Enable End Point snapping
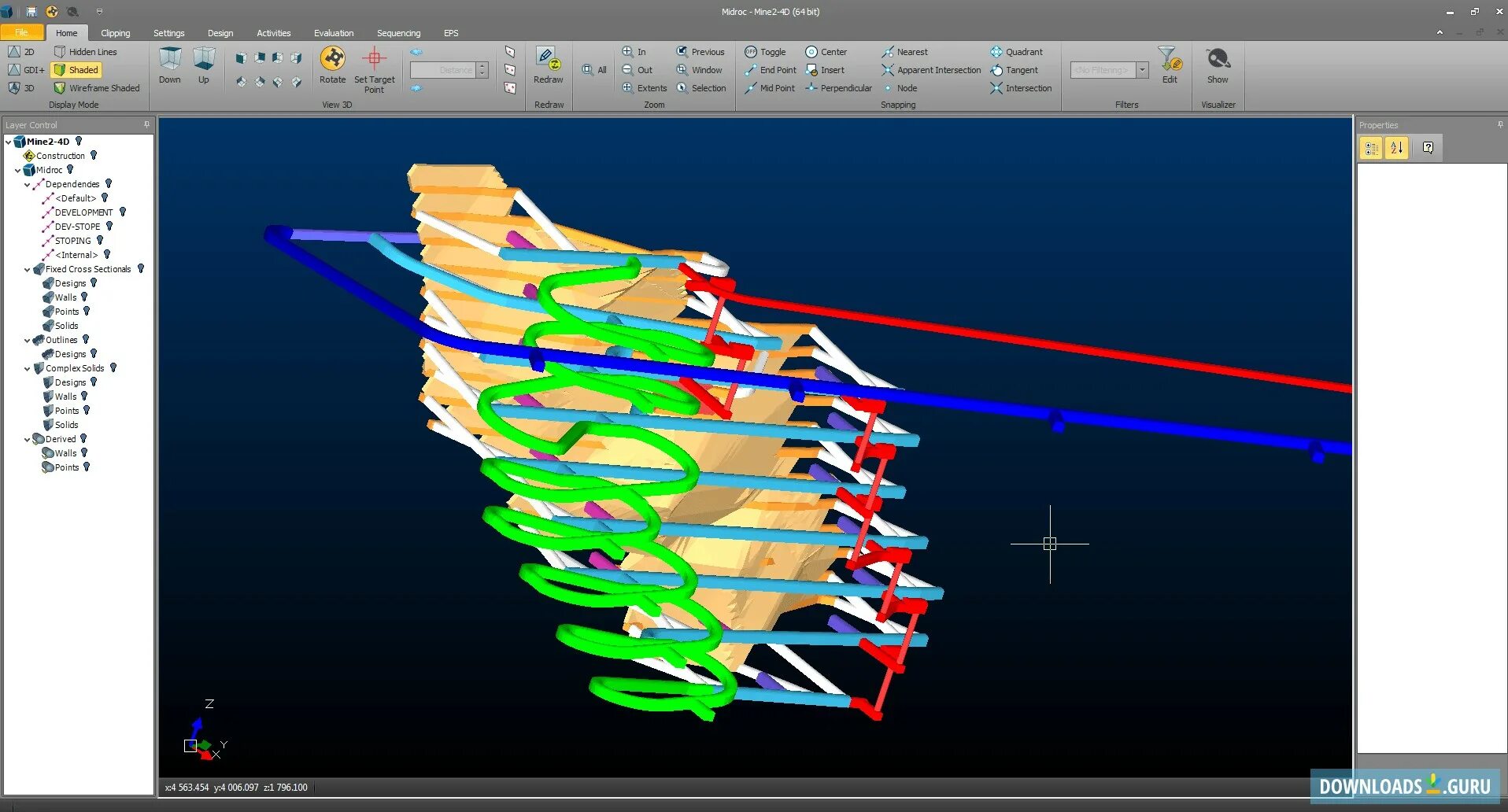The image size is (1508, 812). (771, 70)
